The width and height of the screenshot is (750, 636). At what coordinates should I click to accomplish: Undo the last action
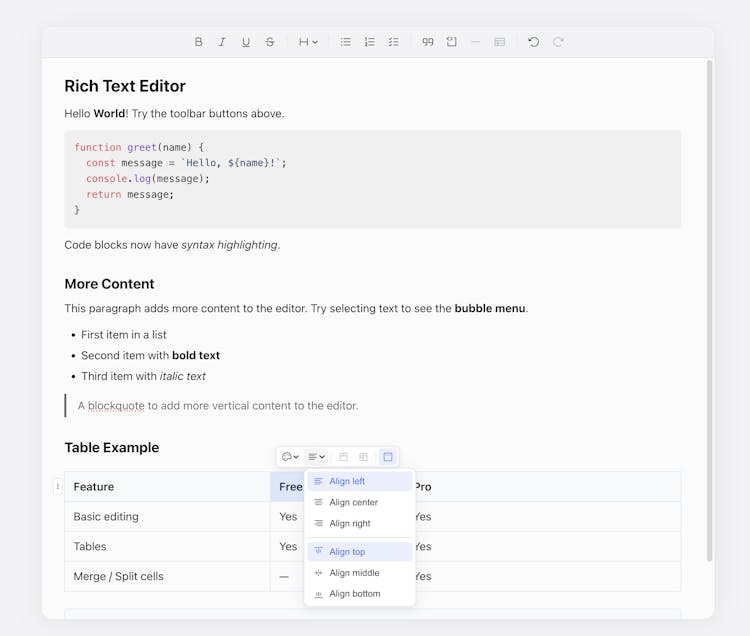pyautogui.click(x=533, y=42)
